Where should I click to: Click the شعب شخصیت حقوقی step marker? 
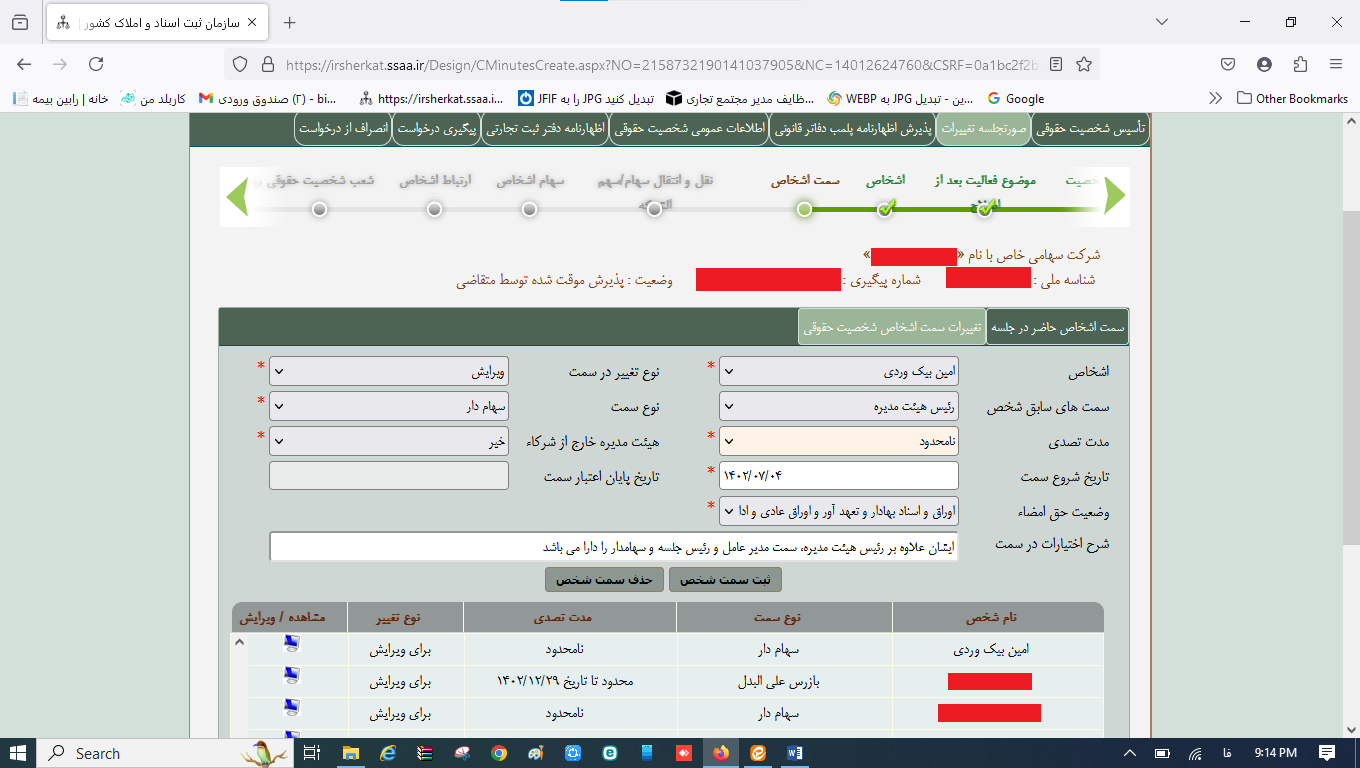coord(319,209)
